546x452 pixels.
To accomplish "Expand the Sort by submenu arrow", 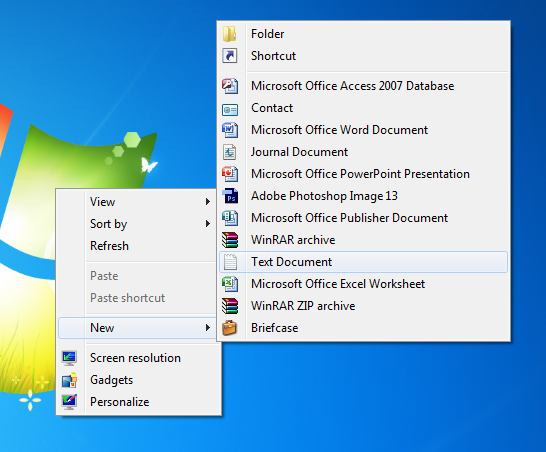I will [208, 224].
